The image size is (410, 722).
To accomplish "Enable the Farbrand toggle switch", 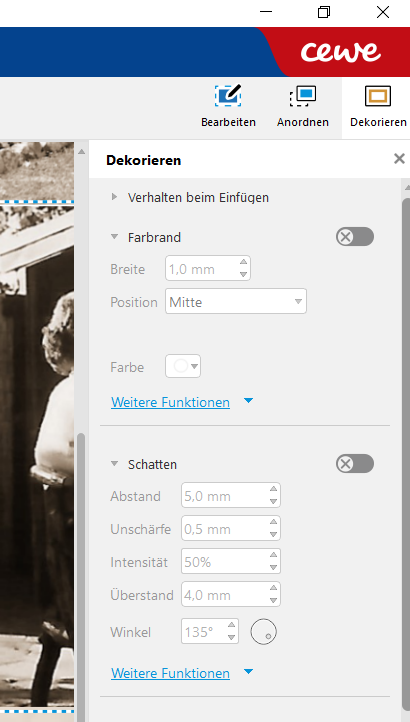I will click(x=355, y=237).
